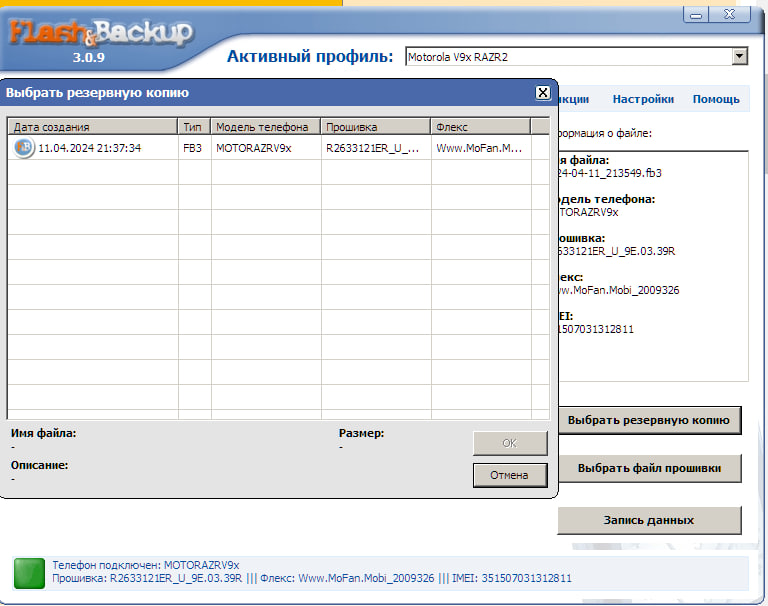Click Выбрать файл прошивки button
This screenshot has width=768, height=606.
(649, 468)
